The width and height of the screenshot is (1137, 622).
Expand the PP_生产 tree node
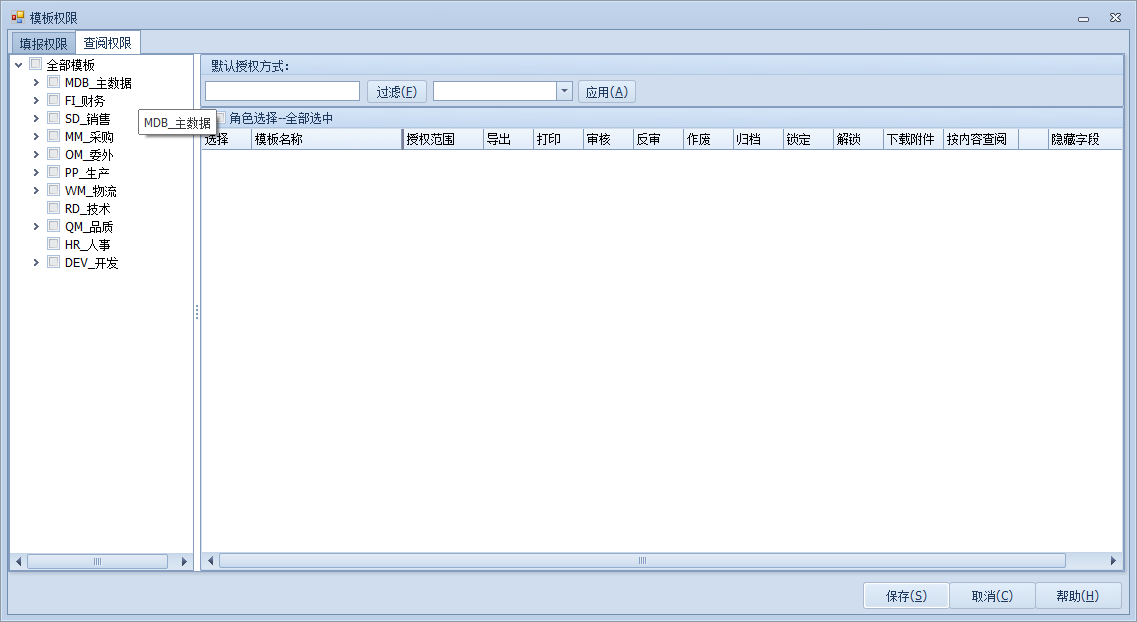pyautogui.click(x=37, y=173)
